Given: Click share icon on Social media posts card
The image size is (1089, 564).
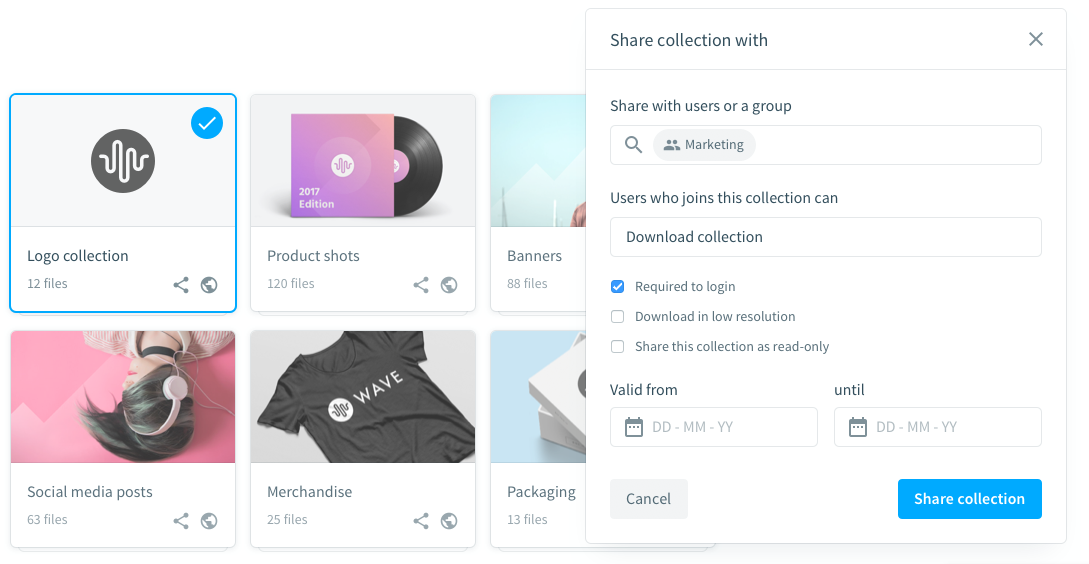Looking at the screenshot, I should [181, 521].
